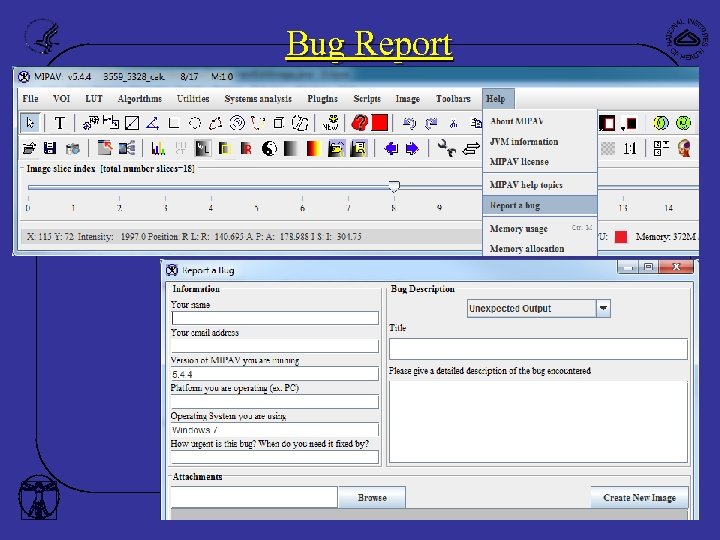
Task: Open the head 3D volume renderer icon
Action: coord(684,148)
